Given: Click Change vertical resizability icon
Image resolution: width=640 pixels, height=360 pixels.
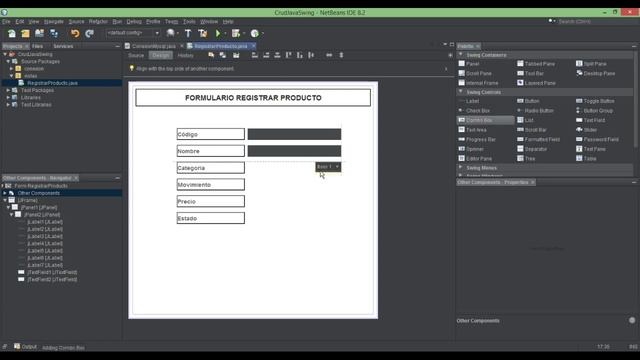Looking at the screenshot, I should [x=341, y=55].
